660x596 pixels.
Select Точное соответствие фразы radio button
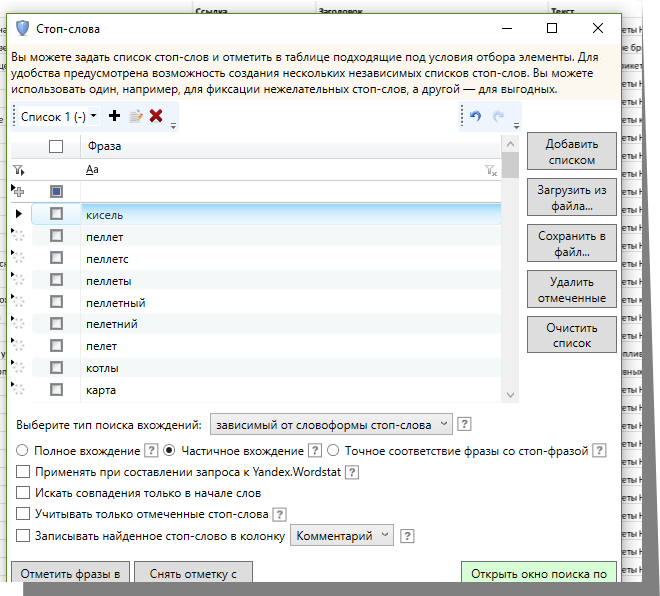point(333,450)
